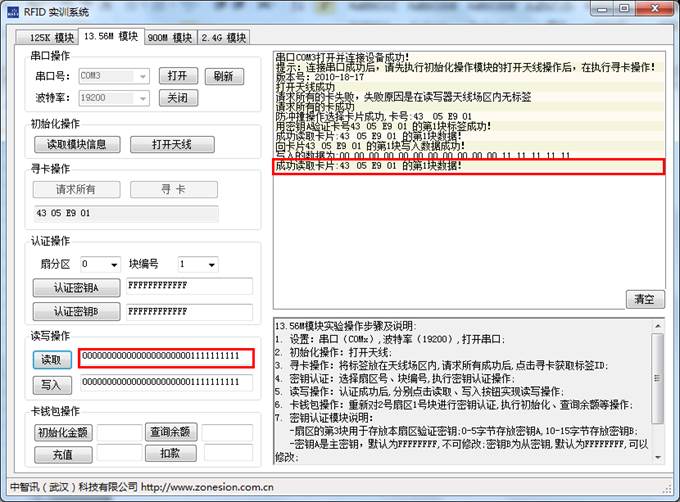Expand the 串口号 COM3 dropdown
This screenshot has width=680, height=502.
(x=143, y=76)
